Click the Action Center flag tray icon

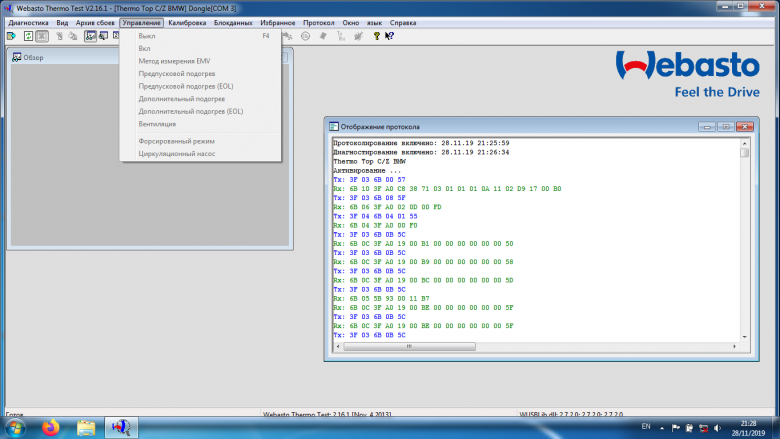(x=676, y=428)
